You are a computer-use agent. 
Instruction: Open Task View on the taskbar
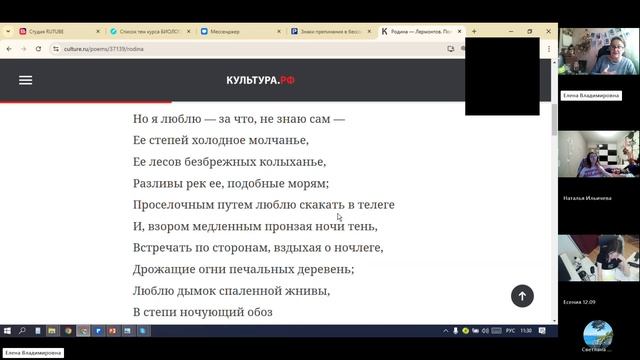point(37,331)
